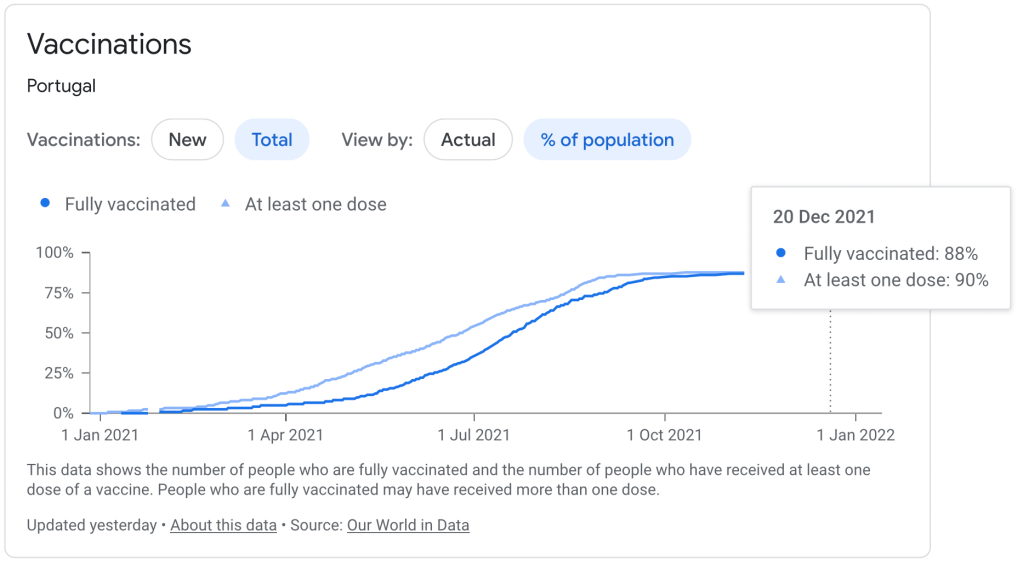Screen dimensions: 1023x566
Task: Open the Our World in Data source link
Action: tap(408, 525)
